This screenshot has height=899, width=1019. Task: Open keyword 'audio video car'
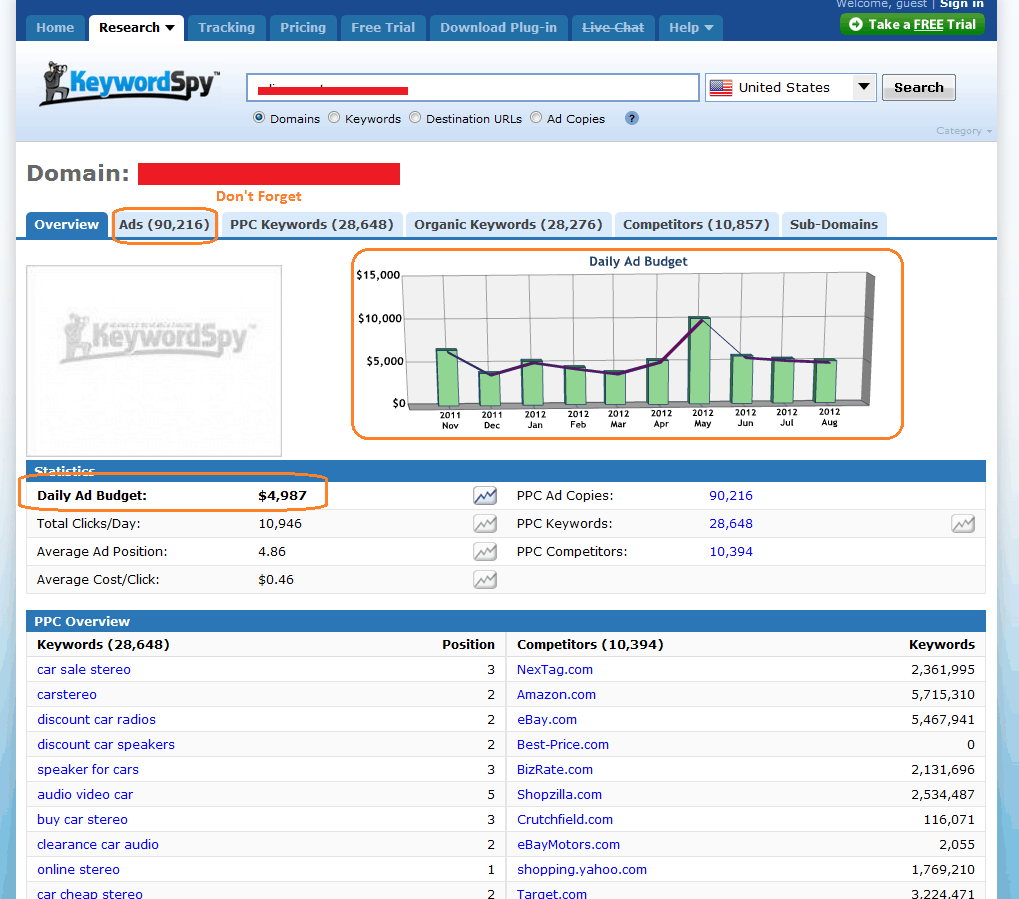pyautogui.click(x=85, y=795)
